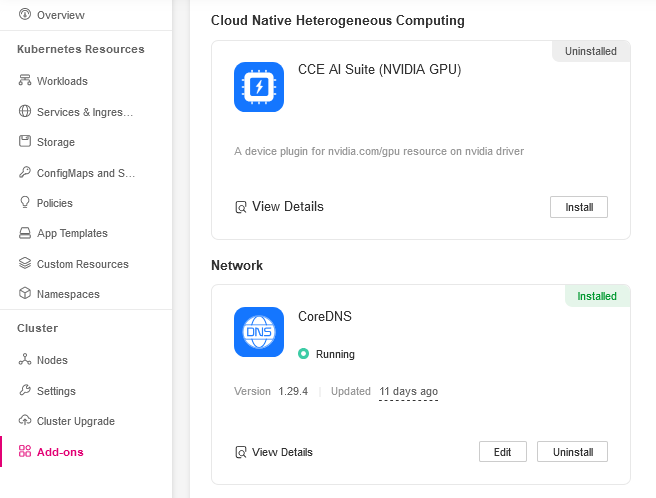Open App Templates from the sidebar
Image resolution: width=656 pixels, height=498 pixels.
71,233
